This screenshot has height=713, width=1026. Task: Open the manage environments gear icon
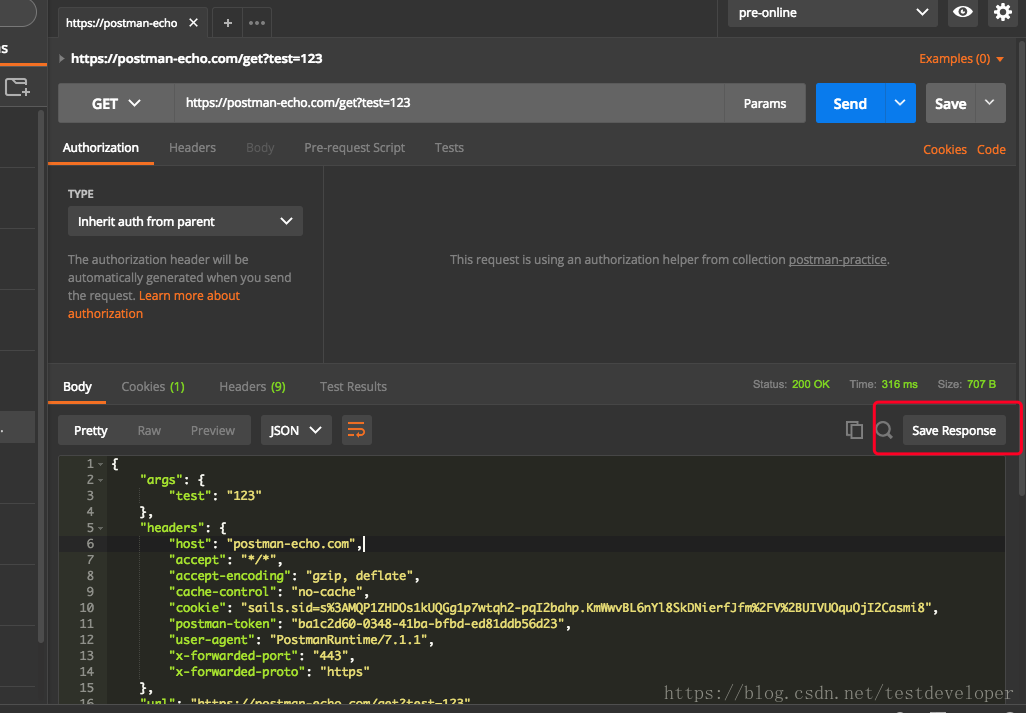1002,12
